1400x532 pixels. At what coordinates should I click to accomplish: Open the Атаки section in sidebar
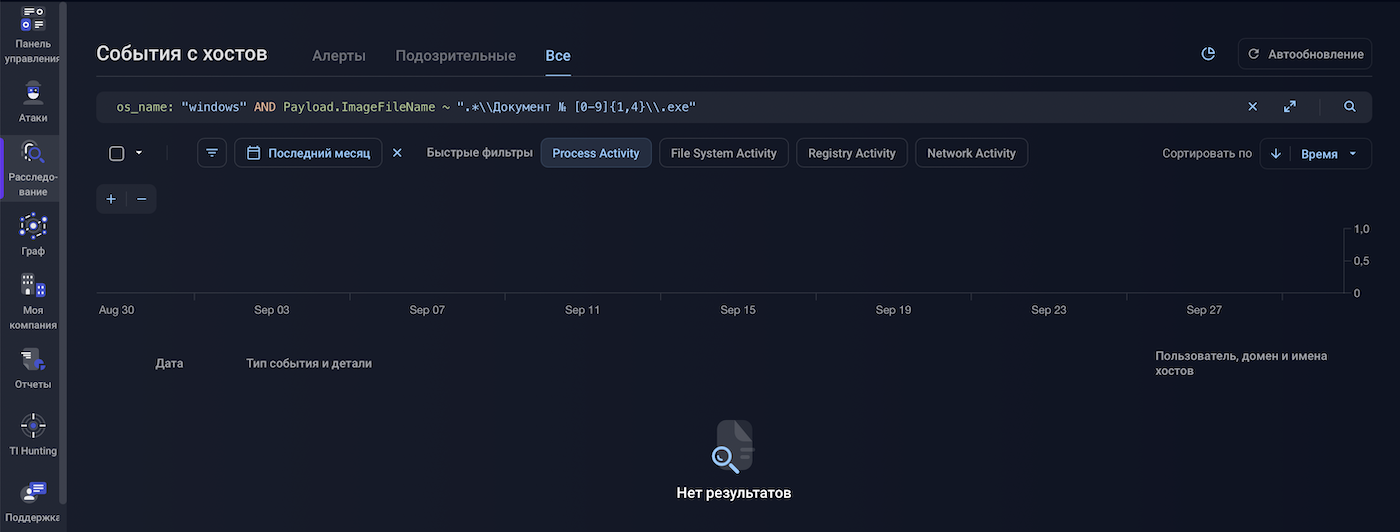point(33,93)
